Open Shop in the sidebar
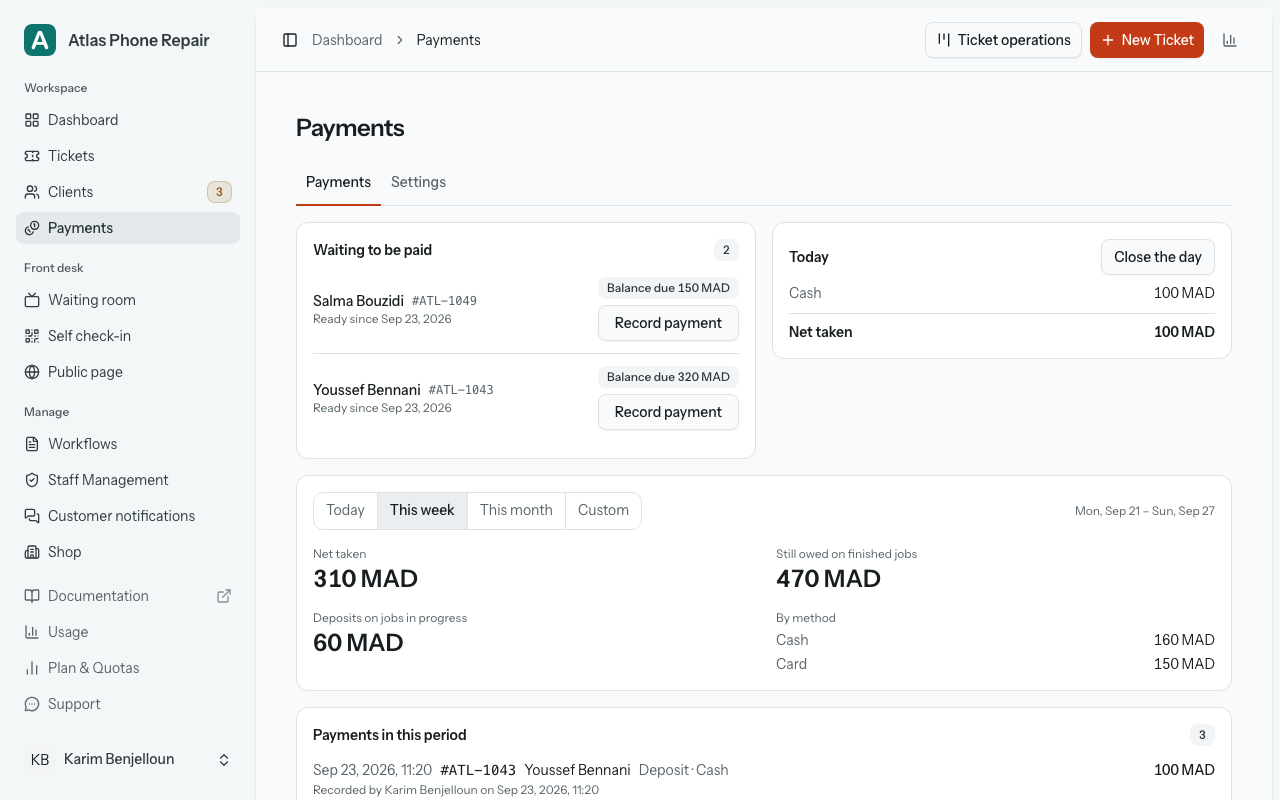1280x800 pixels. tap(128, 552)
